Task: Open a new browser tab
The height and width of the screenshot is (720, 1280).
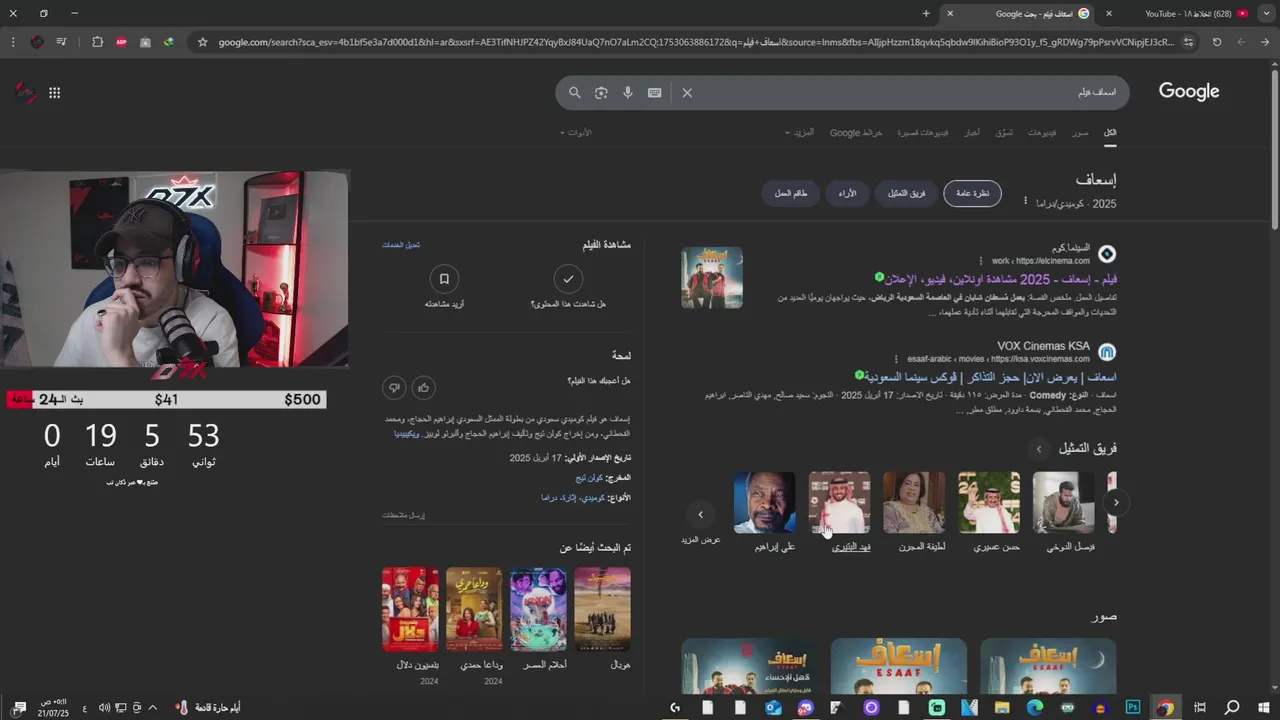Action: (926, 13)
